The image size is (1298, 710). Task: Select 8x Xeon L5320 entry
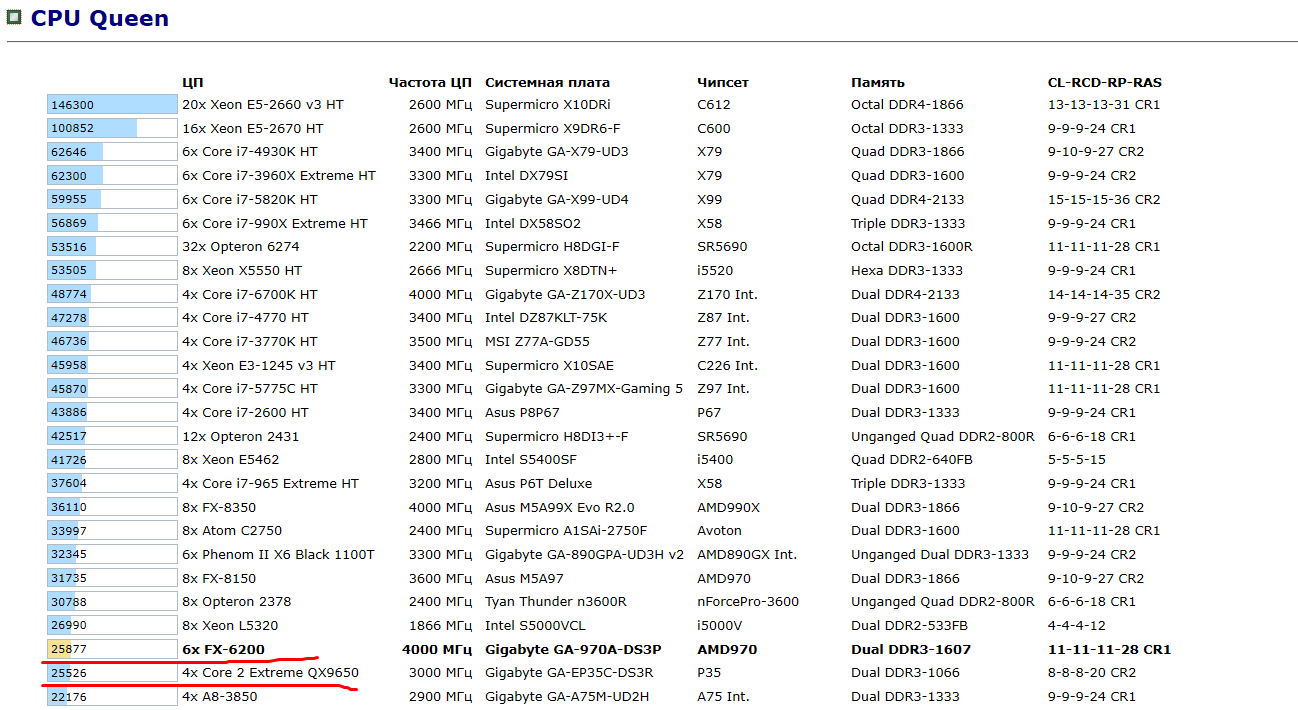(231, 625)
